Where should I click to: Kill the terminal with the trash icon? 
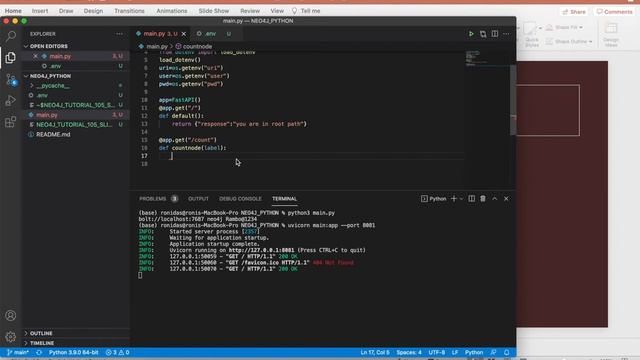point(483,199)
